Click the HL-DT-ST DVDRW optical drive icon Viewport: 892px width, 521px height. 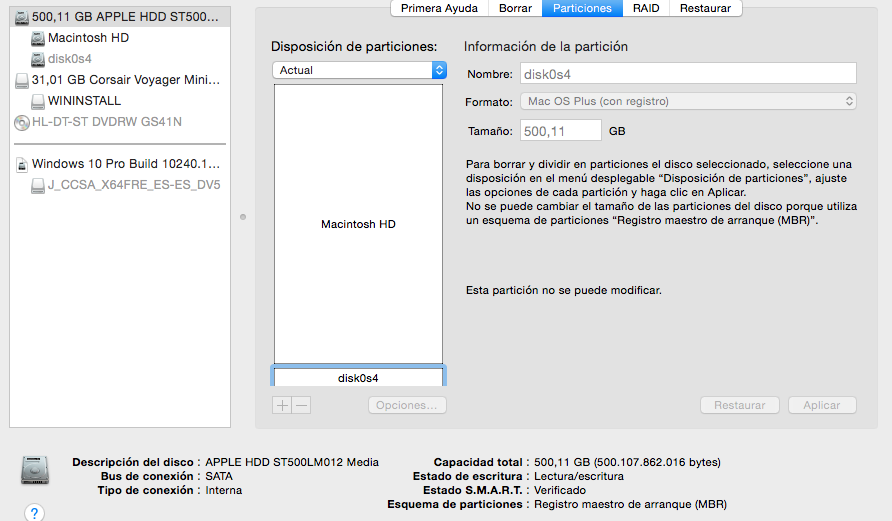[x=22, y=122]
